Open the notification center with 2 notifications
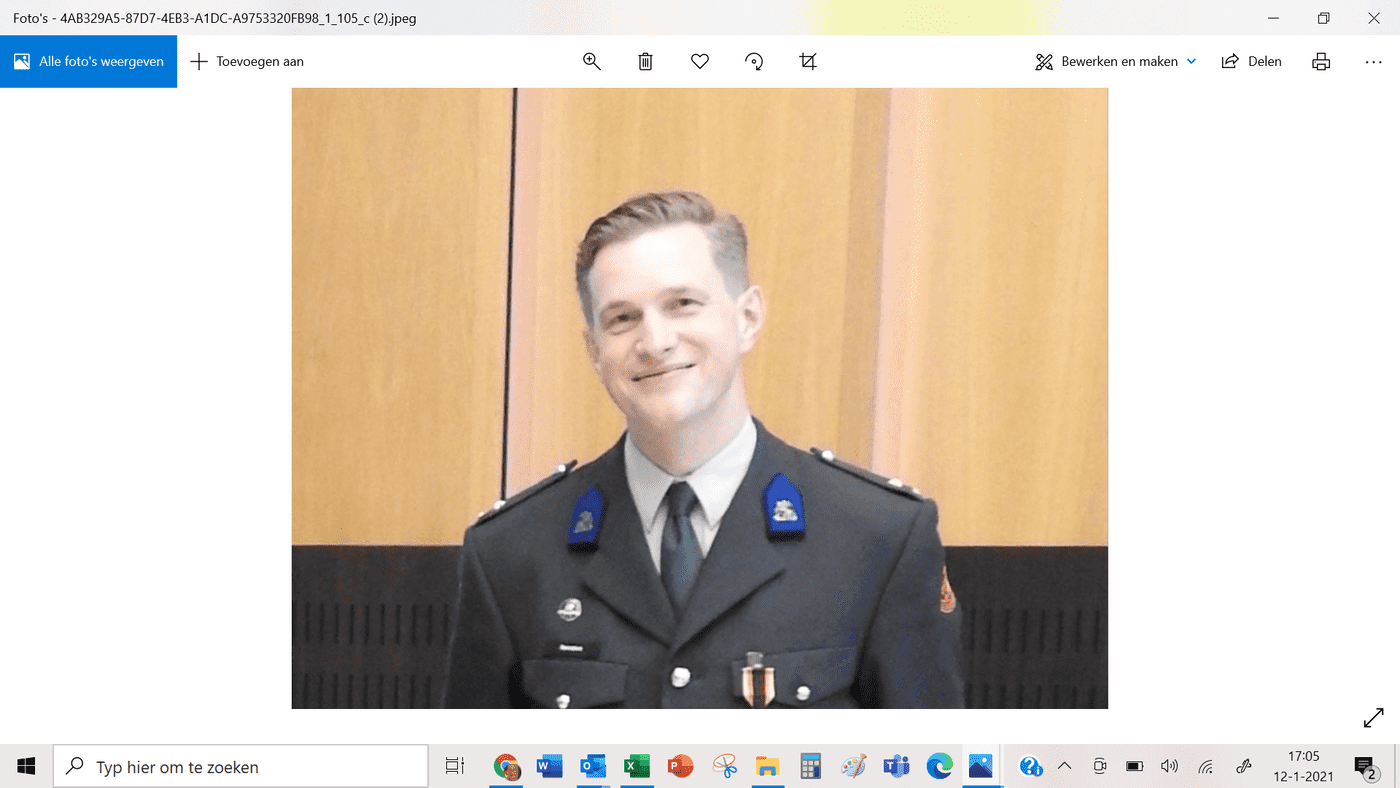Image resolution: width=1400 pixels, height=788 pixels. 1365,767
